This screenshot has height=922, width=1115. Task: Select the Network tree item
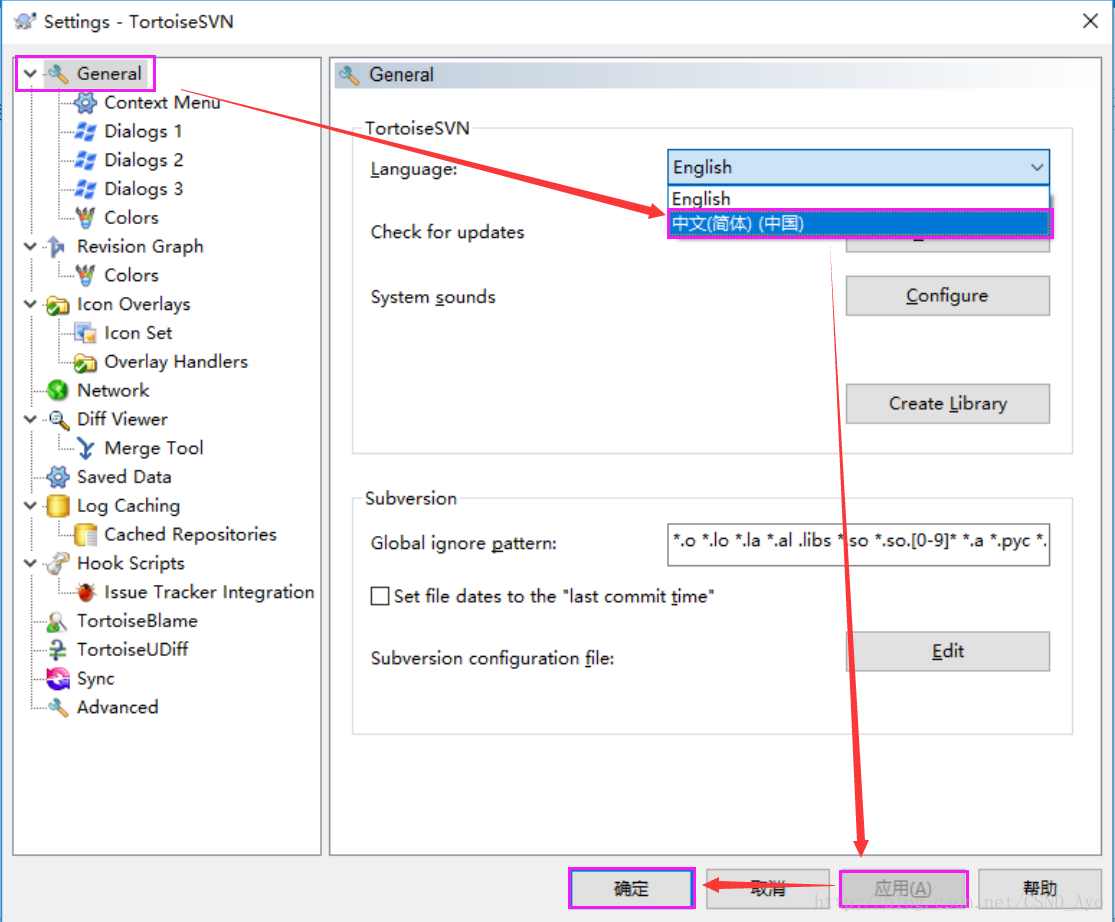pyautogui.click(x=113, y=390)
